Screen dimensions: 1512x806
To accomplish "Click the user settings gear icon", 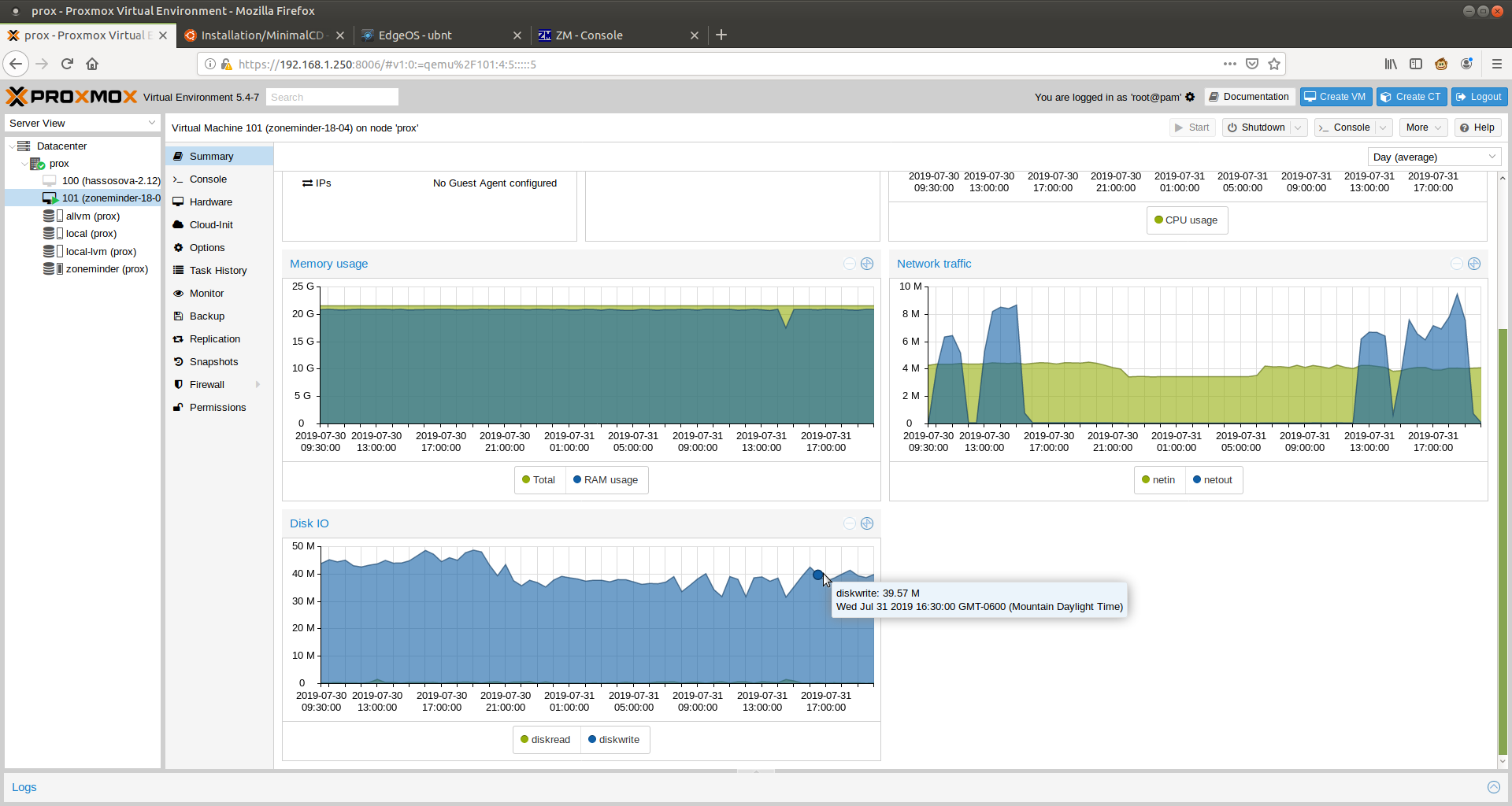I will tap(1190, 97).
